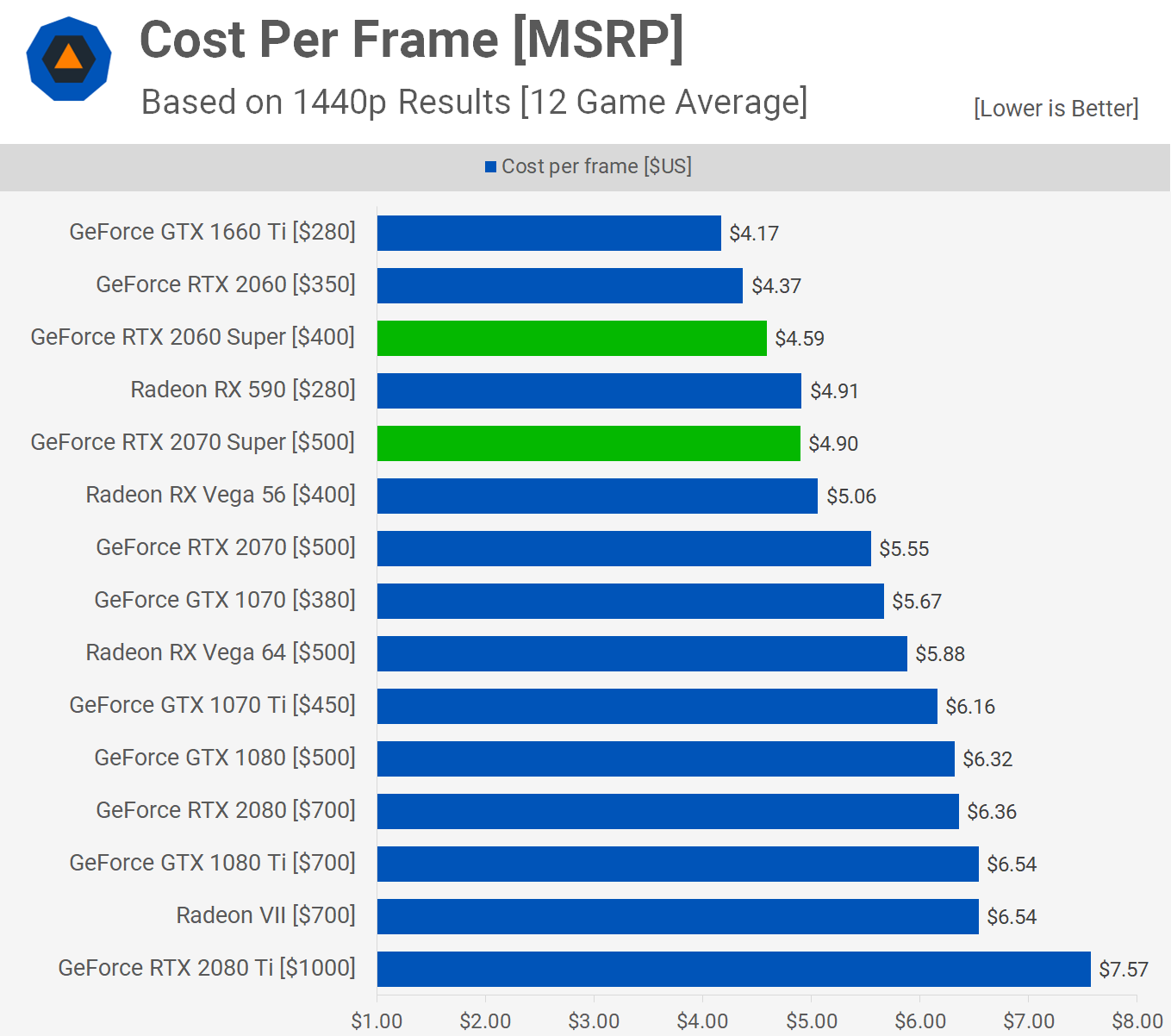The image size is (1171, 1036).
Task: Click the 'Radeon RX Vega 56 [$400]' axis label
Action: [x=221, y=495]
